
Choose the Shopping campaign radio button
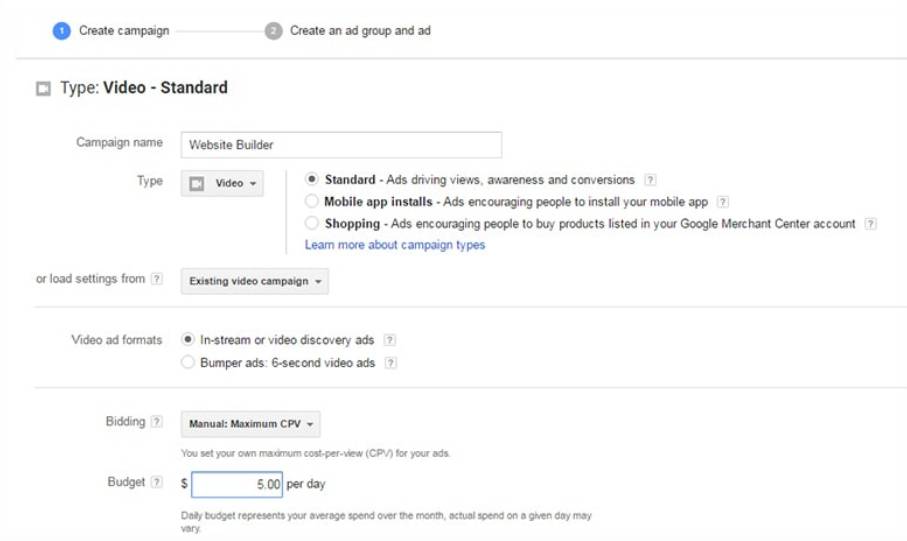312,224
